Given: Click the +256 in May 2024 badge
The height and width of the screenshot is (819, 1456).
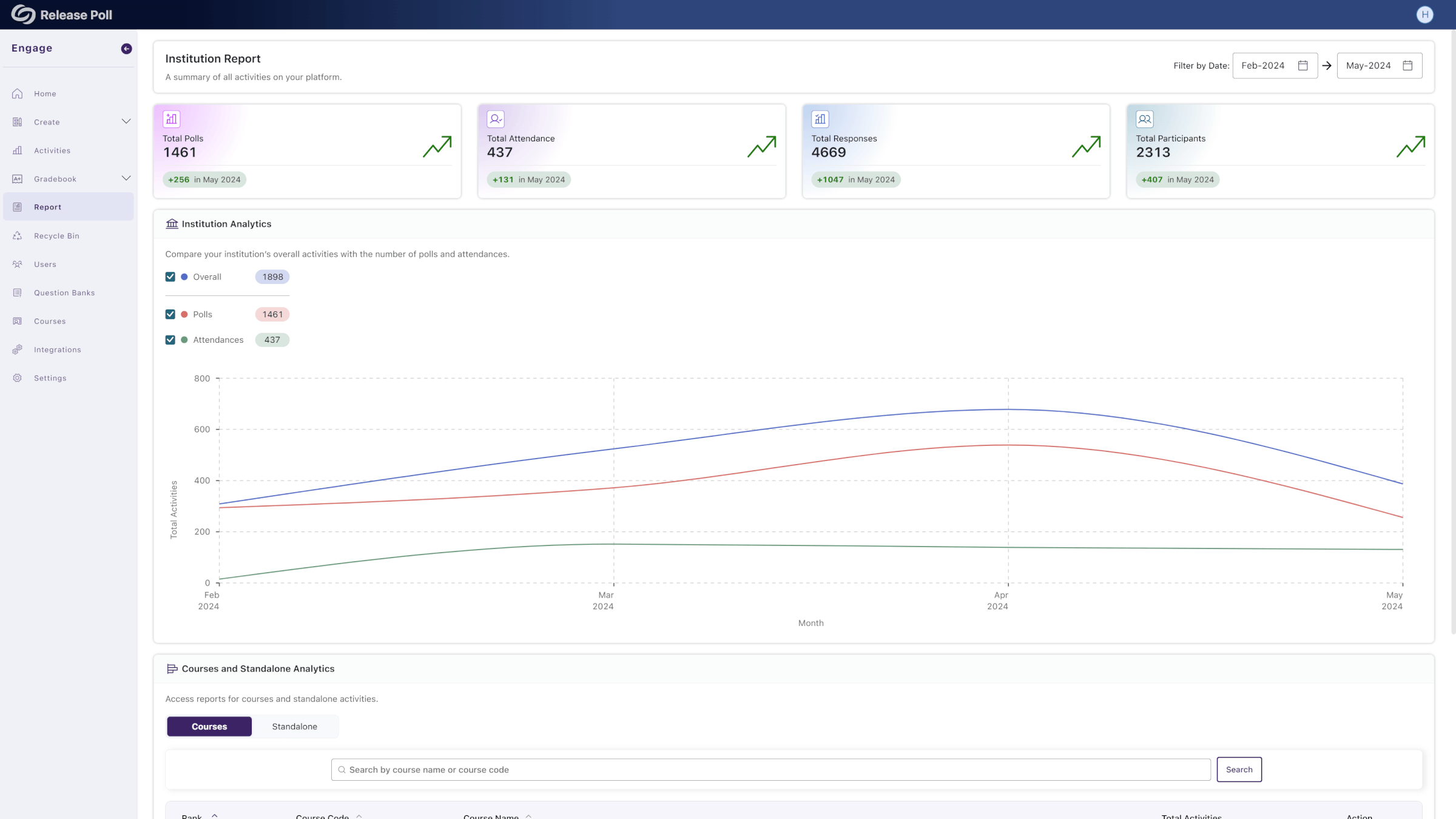Looking at the screenshot, I should pyautogui.click(x=204, y=180).
